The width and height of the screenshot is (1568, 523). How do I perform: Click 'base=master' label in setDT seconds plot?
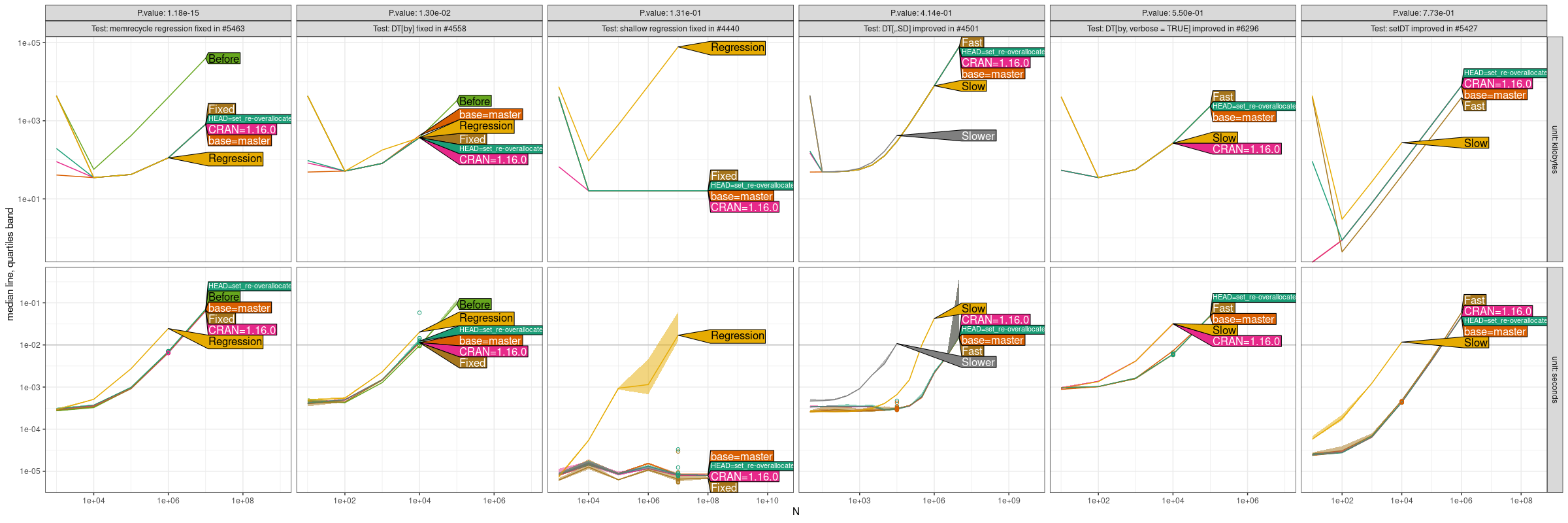pyautogui.click(x=1495, y=331)
